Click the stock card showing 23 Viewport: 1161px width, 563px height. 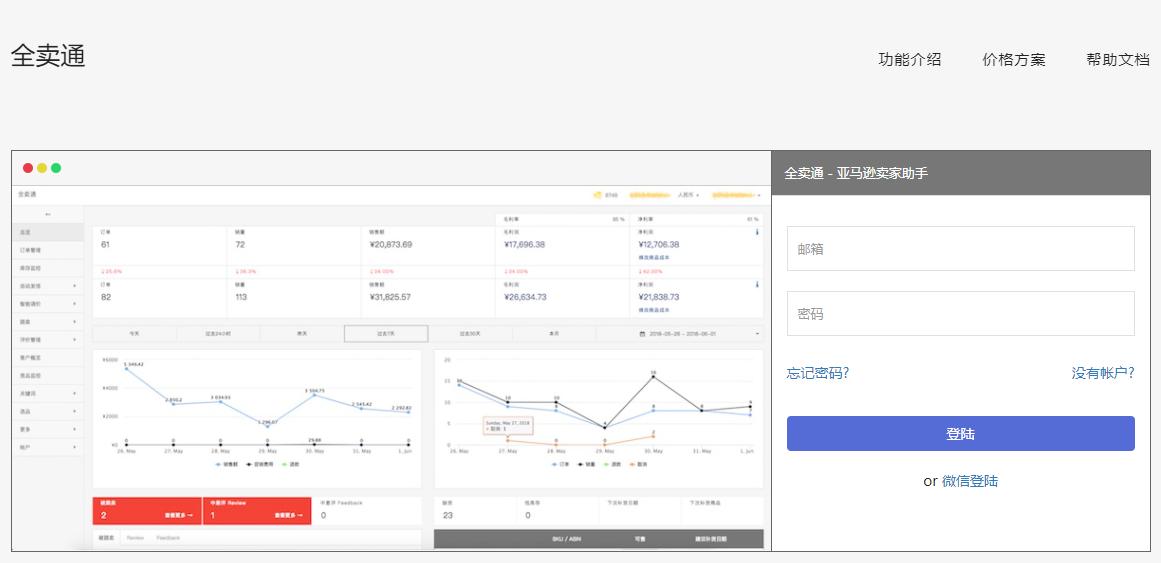pos(475,510)
